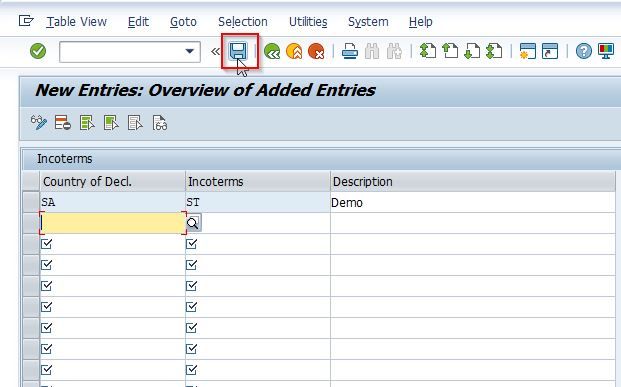Click the table select-all corner button

click(x=31, y=182)
